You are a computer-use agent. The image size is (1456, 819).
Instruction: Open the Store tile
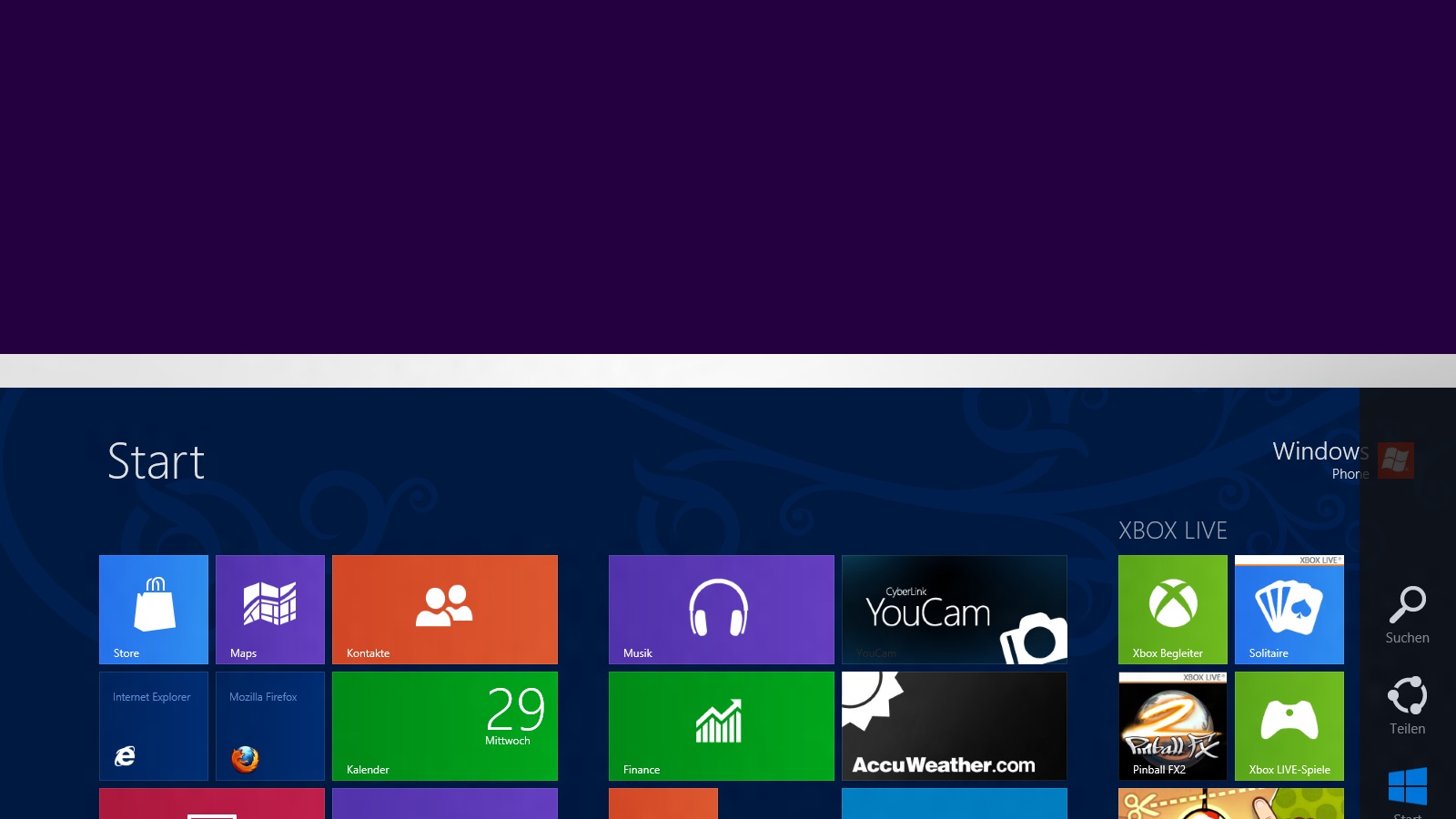click(x=154, y=610)
